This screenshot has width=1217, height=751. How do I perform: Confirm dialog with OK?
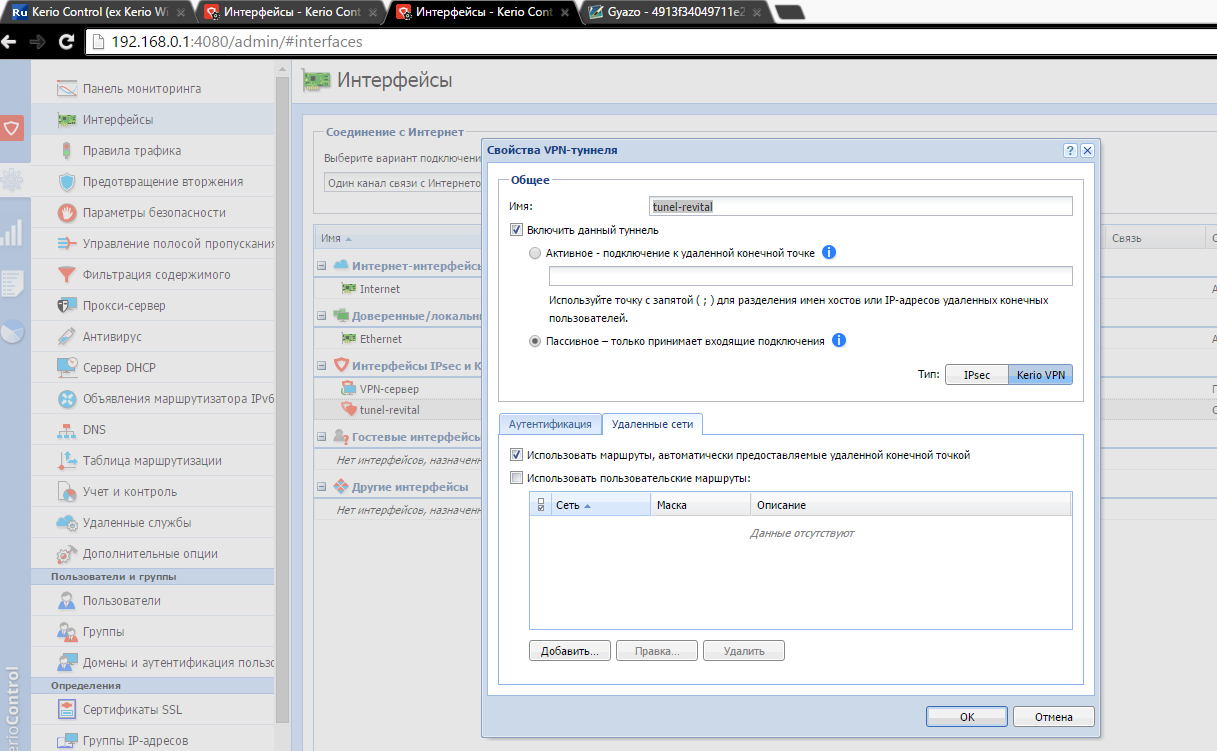[967, 717]
